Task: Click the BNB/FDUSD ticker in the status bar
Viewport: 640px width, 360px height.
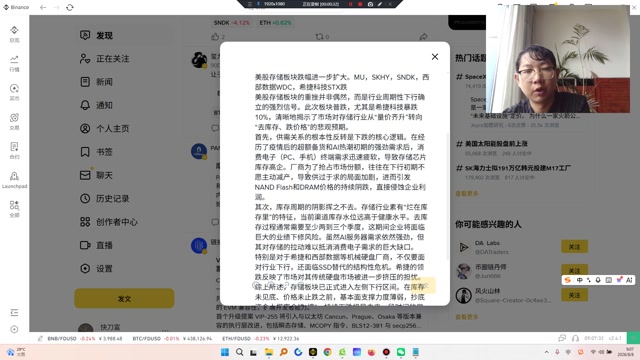Action: pyautogui.click(x=84, y=338)
